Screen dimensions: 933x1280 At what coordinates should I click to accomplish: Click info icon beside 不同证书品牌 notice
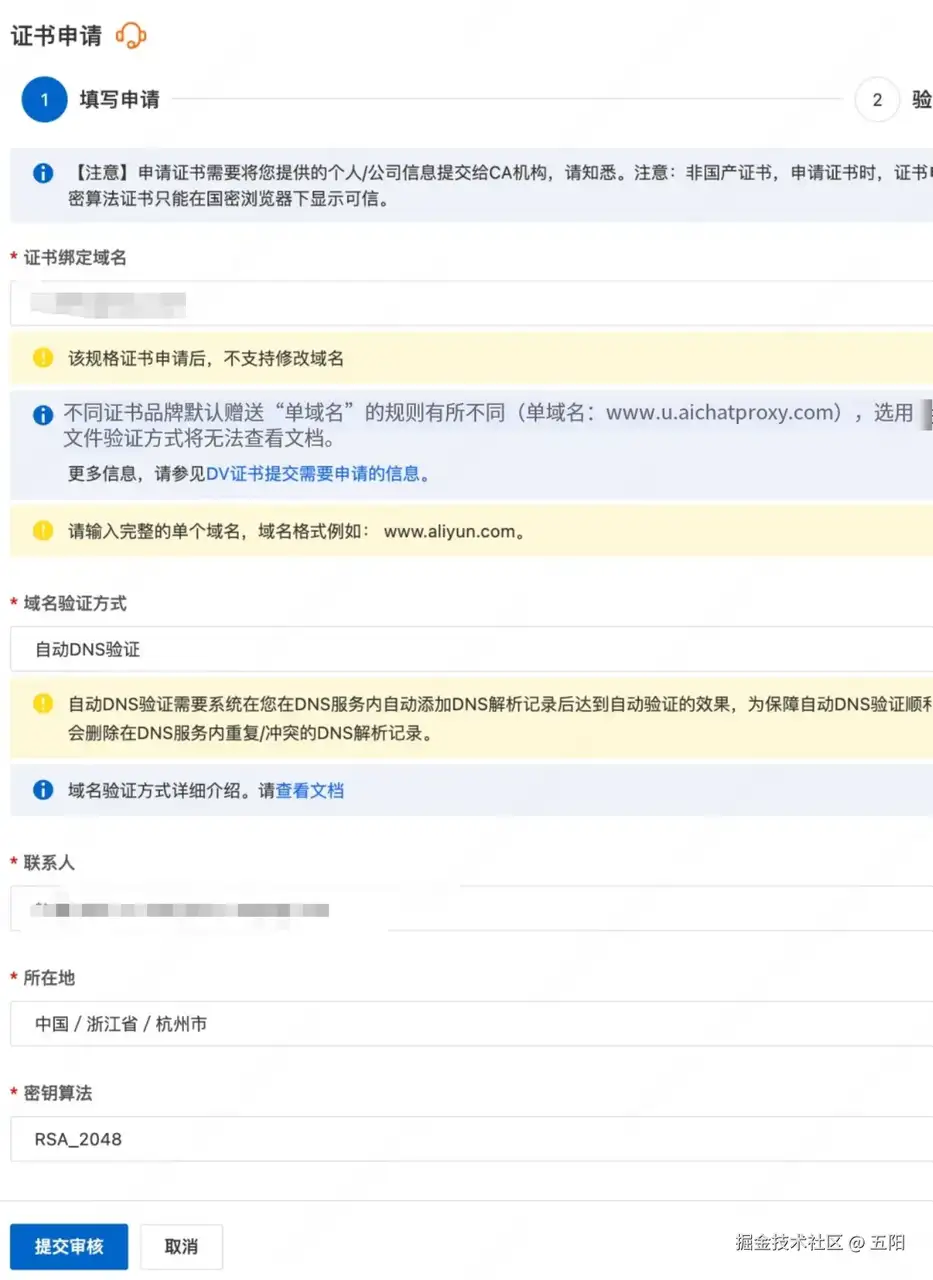[43, 413]
